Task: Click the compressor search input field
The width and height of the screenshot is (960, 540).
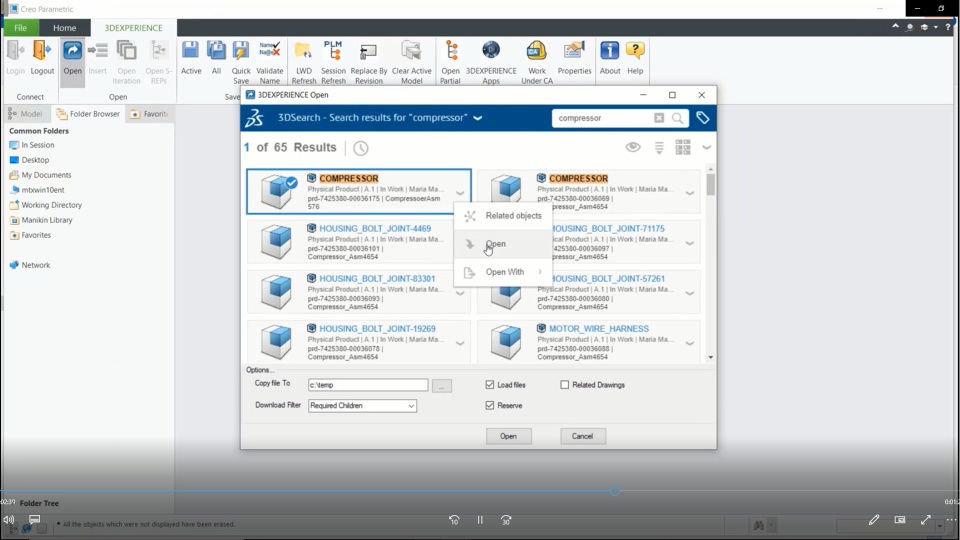Action: pyautogui.click(x=602, y=118)
